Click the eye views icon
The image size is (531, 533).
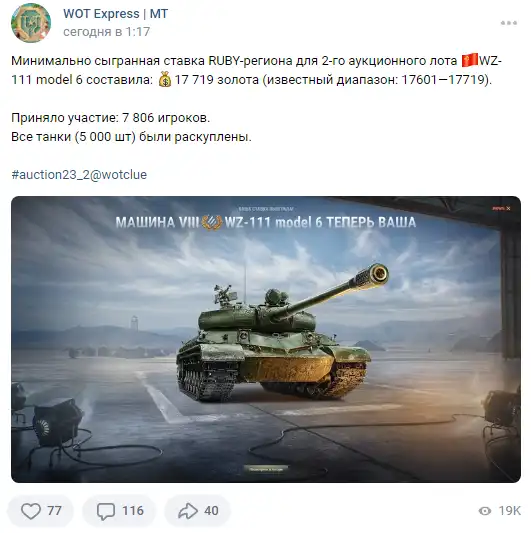tap(485, 511)
